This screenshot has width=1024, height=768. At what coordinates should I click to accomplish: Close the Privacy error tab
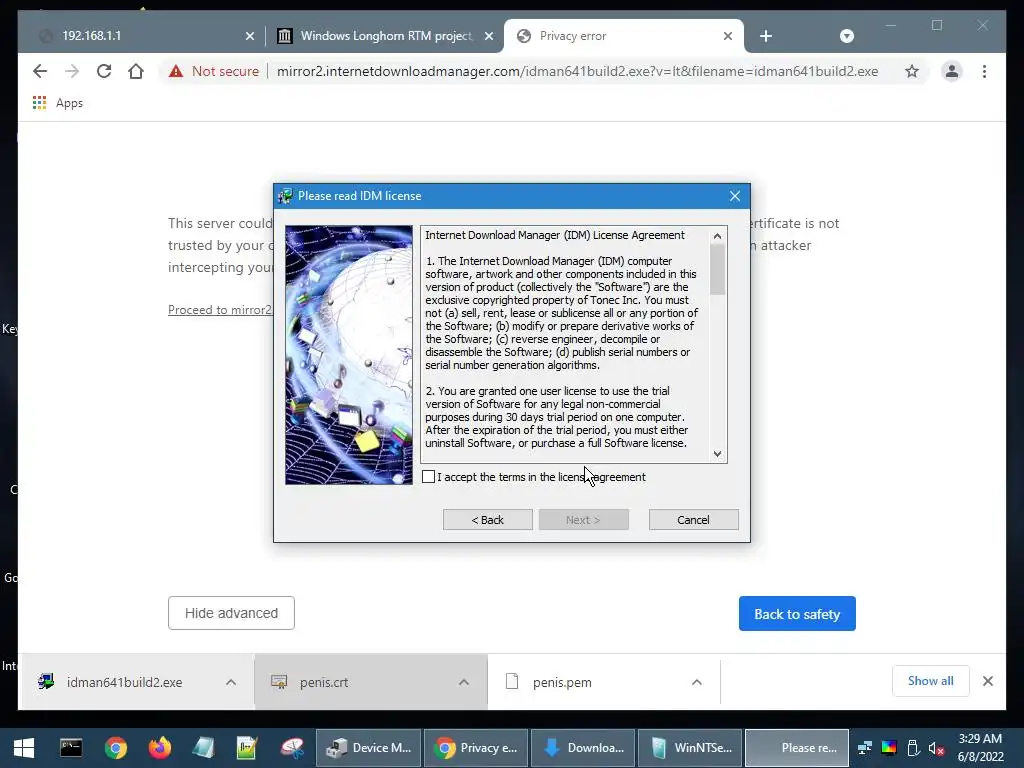[728, 36]
